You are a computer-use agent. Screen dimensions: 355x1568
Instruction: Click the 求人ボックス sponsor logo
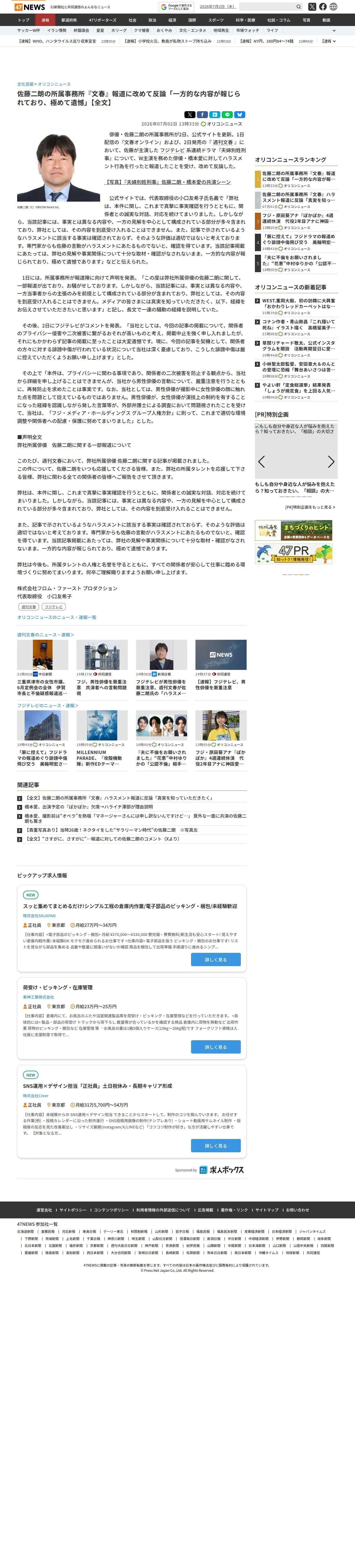(x=222, y=1169)
